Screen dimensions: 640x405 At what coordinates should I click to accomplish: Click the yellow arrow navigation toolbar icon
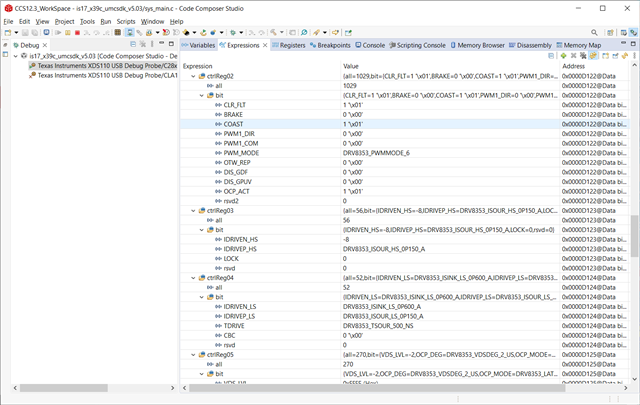(x=336, y=32)
